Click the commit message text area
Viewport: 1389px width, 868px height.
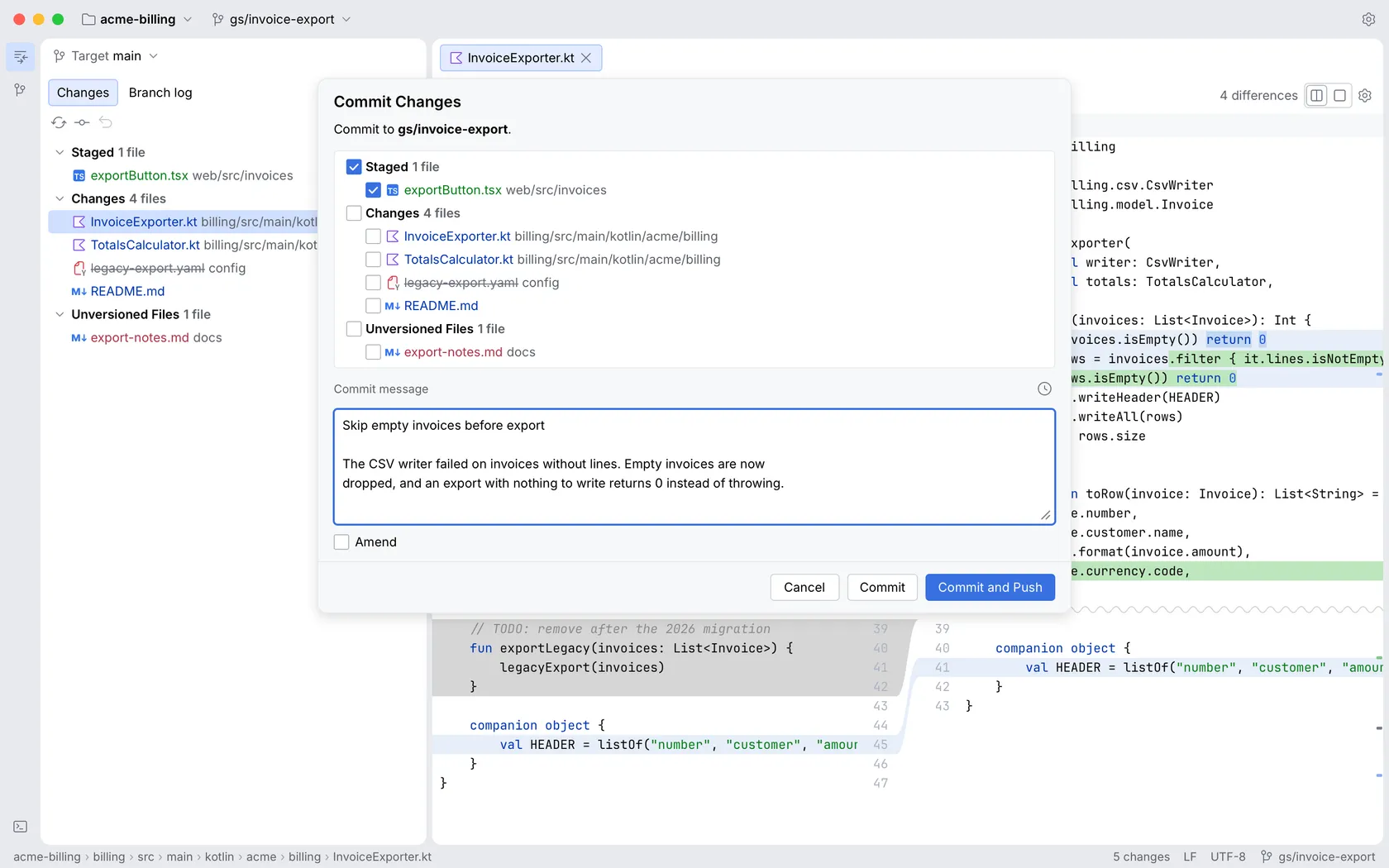point(694,466)
